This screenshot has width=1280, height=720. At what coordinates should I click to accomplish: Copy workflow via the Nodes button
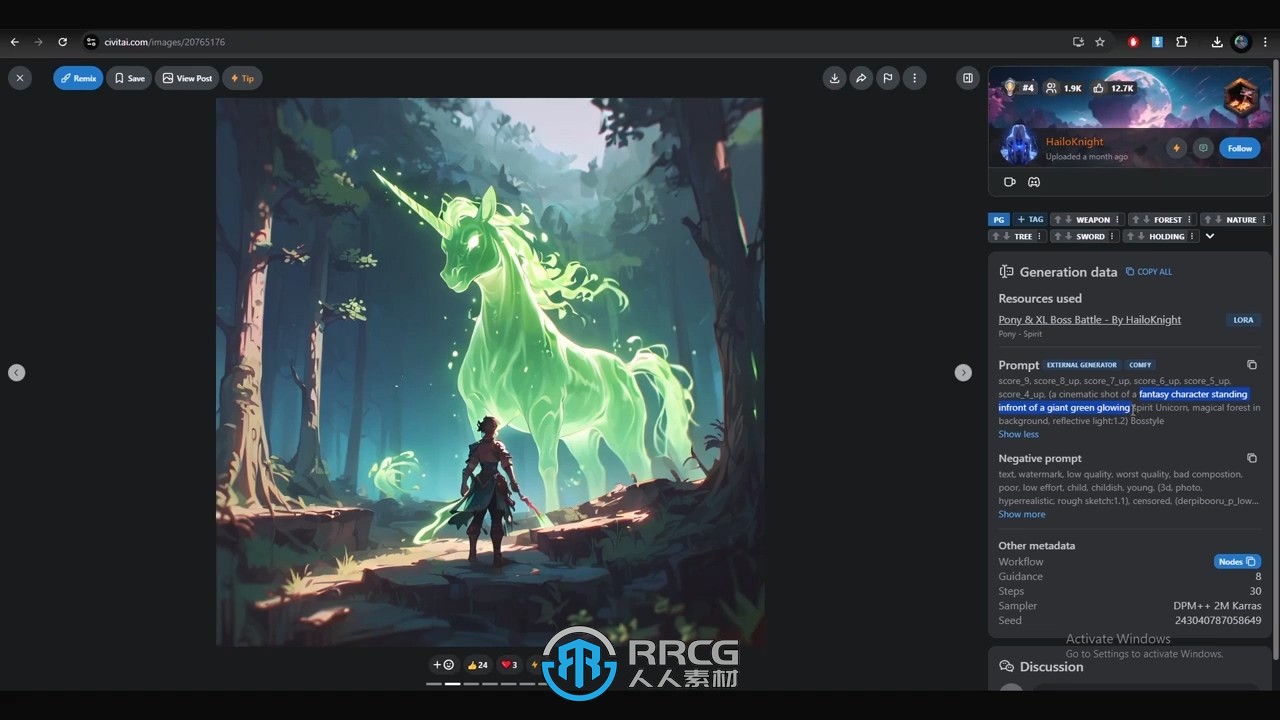point(1237,562)
